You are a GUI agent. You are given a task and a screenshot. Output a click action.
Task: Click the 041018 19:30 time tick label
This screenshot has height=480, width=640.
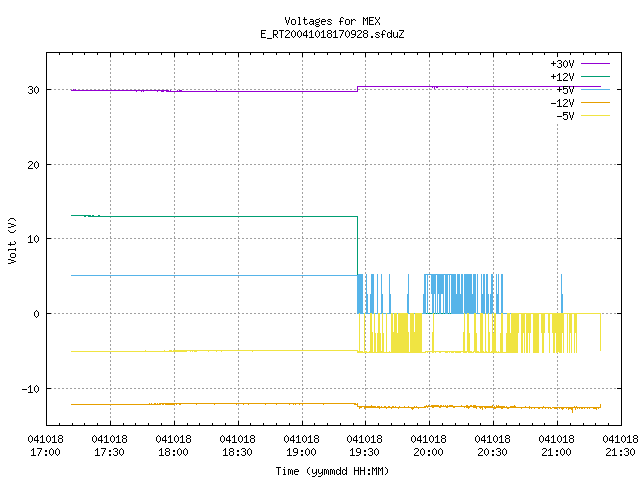click(x=364, y=445)
